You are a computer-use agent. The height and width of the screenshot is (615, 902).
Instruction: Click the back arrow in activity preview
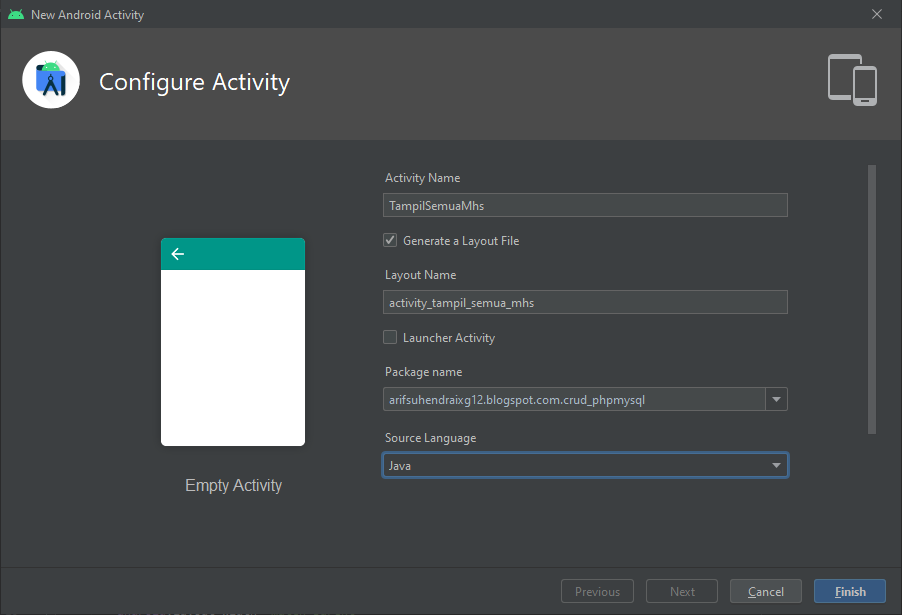point(178,254)
